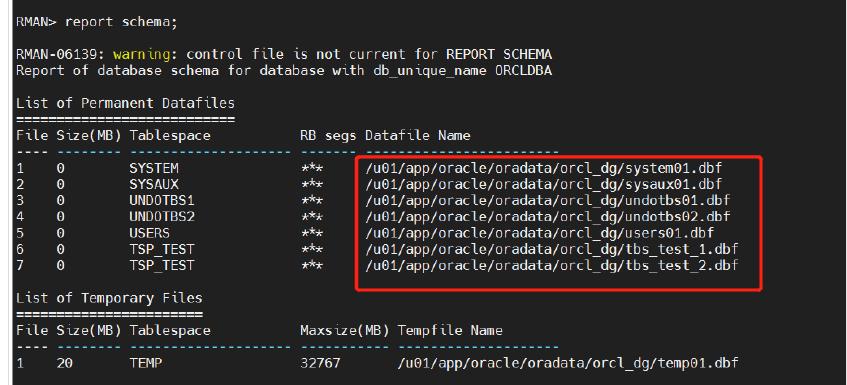Click the UNDOTBS2 tablespace name
Viewport: 847px width, 385px height.
coord(162,217)
